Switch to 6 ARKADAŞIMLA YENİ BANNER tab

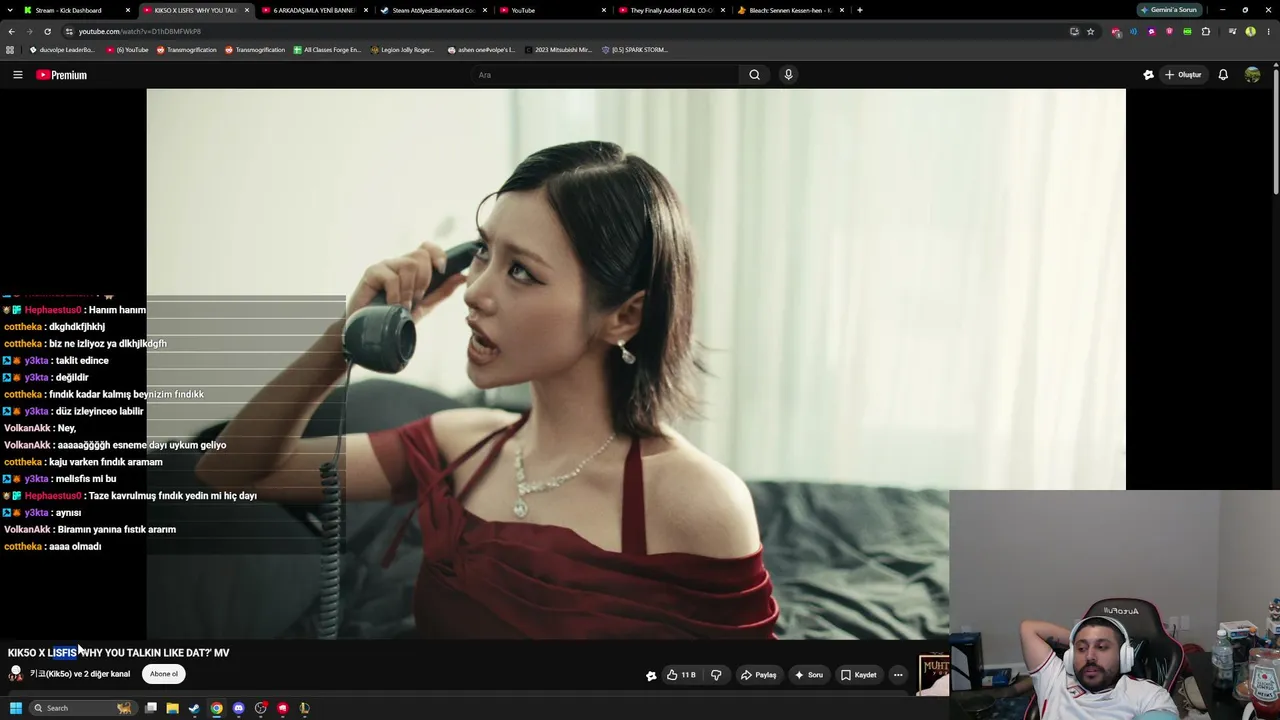pyautogui.click(x=314, y=10)
